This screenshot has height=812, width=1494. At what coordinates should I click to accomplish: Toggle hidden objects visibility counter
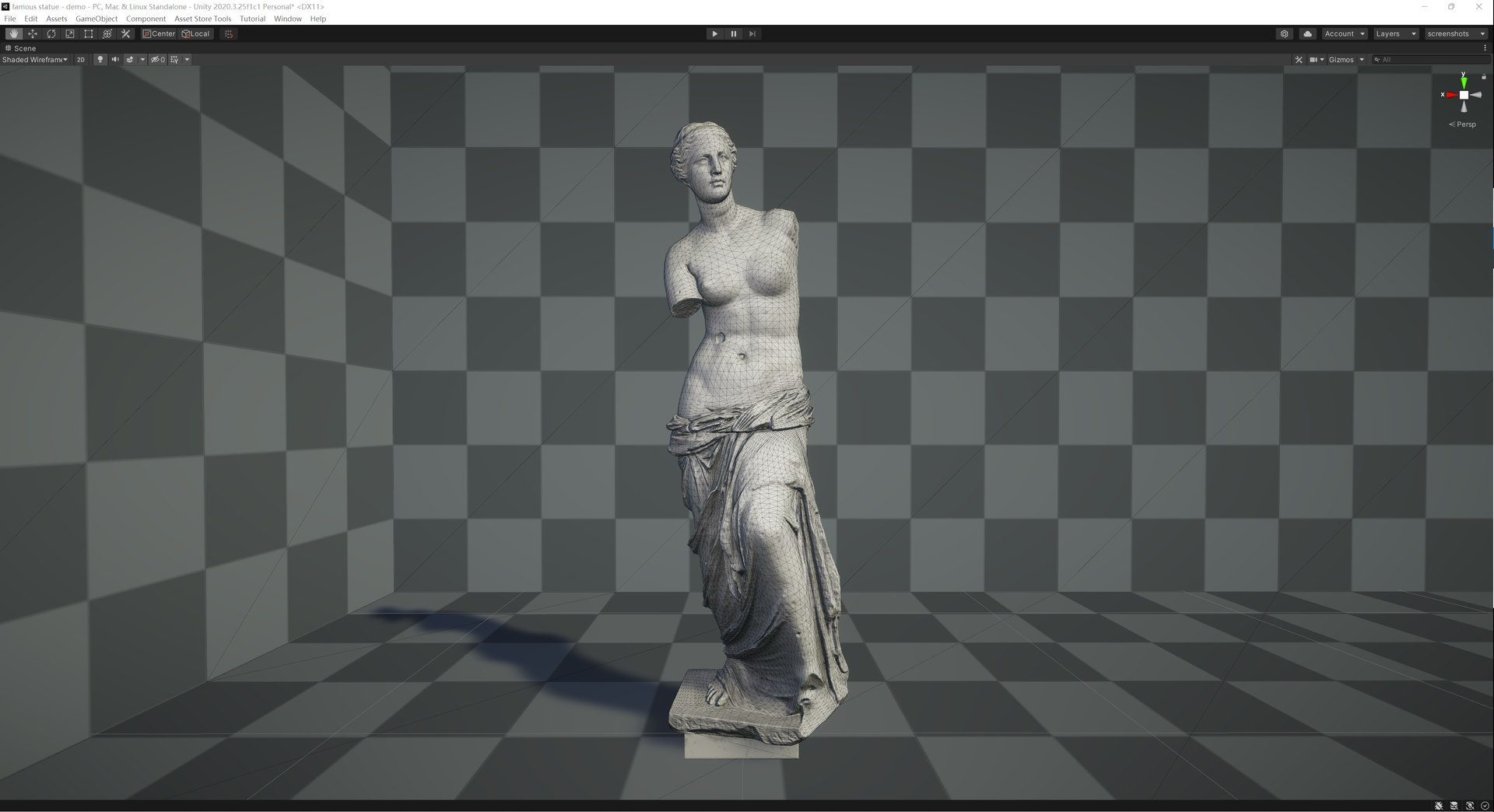point(158,59)
